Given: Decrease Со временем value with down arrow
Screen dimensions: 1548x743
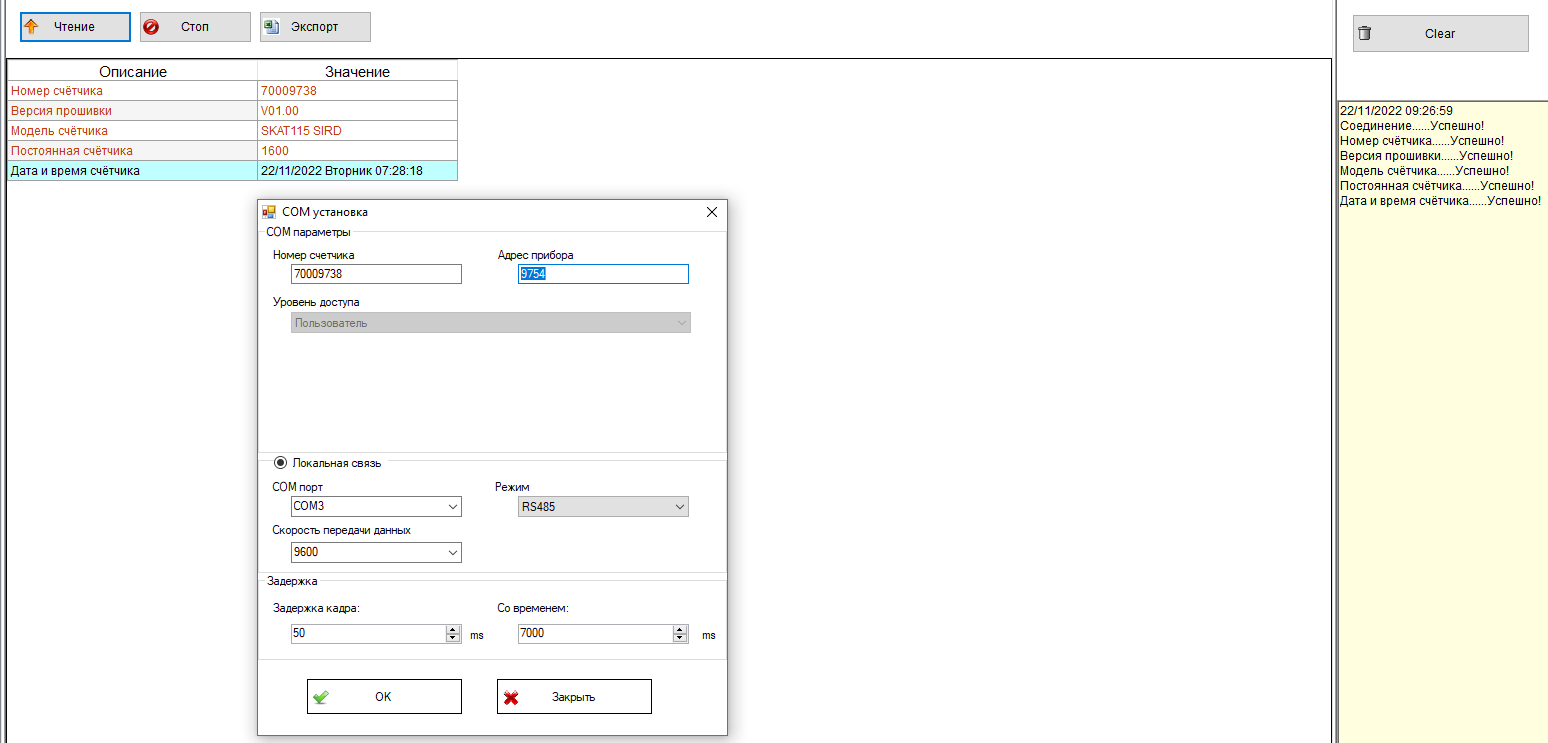Looking at the screenshot, I should (x=680, y=638).
